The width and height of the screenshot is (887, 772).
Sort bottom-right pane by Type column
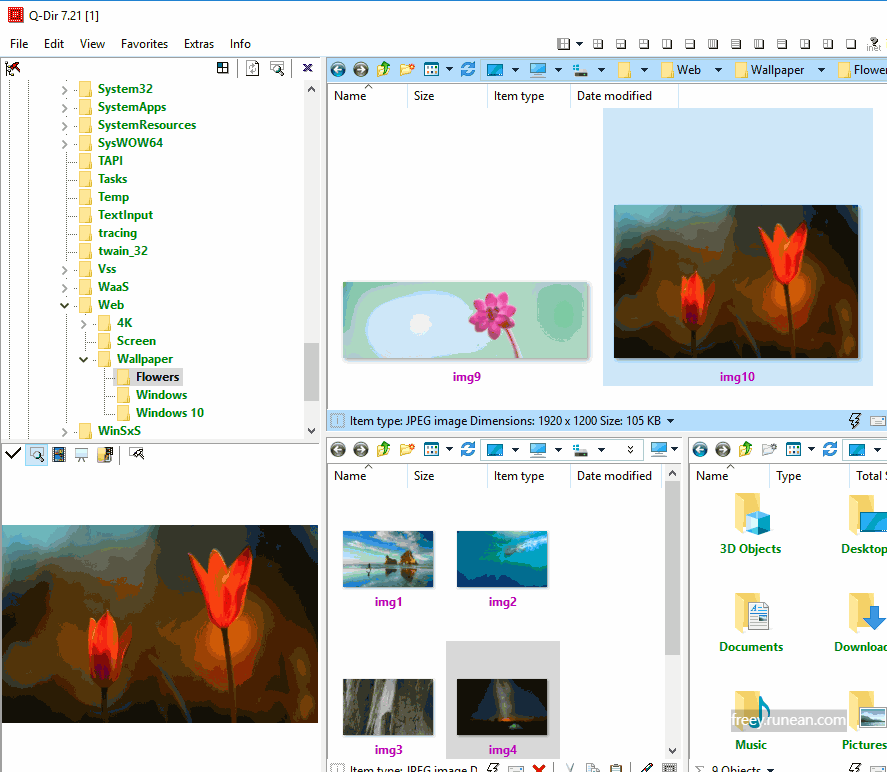809,476
